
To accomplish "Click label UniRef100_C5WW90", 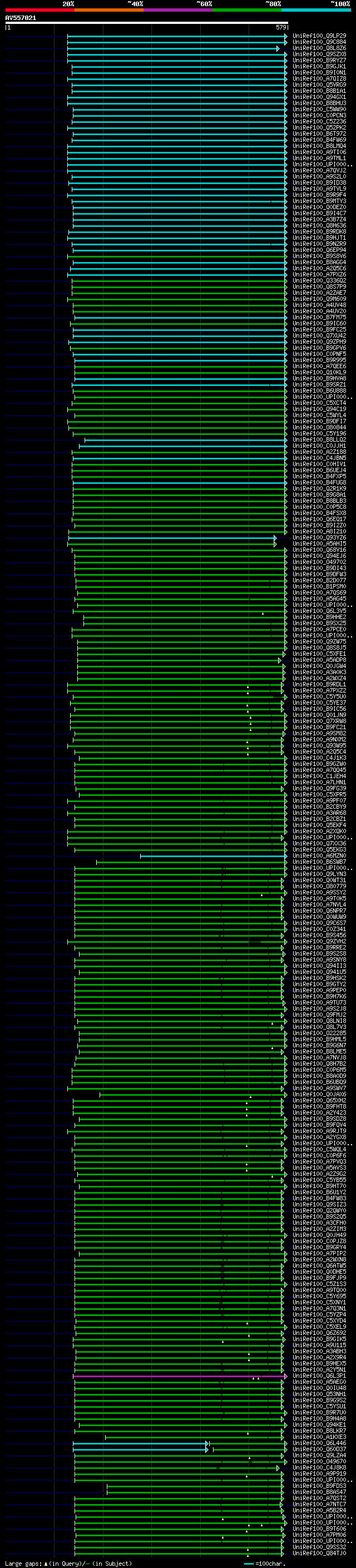I will click(x=319, y=110).
